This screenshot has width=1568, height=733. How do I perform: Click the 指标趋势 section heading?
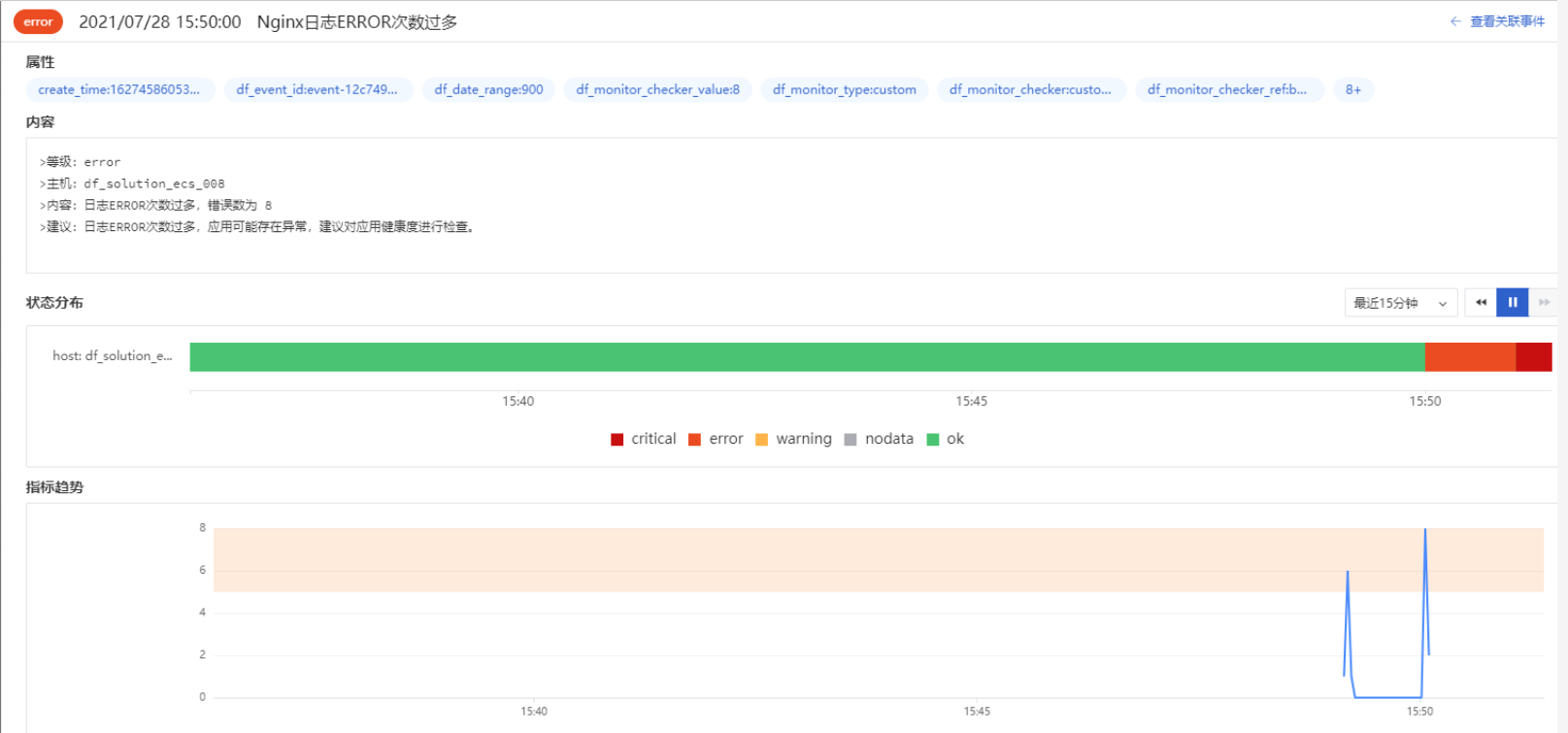click(54, 487)
